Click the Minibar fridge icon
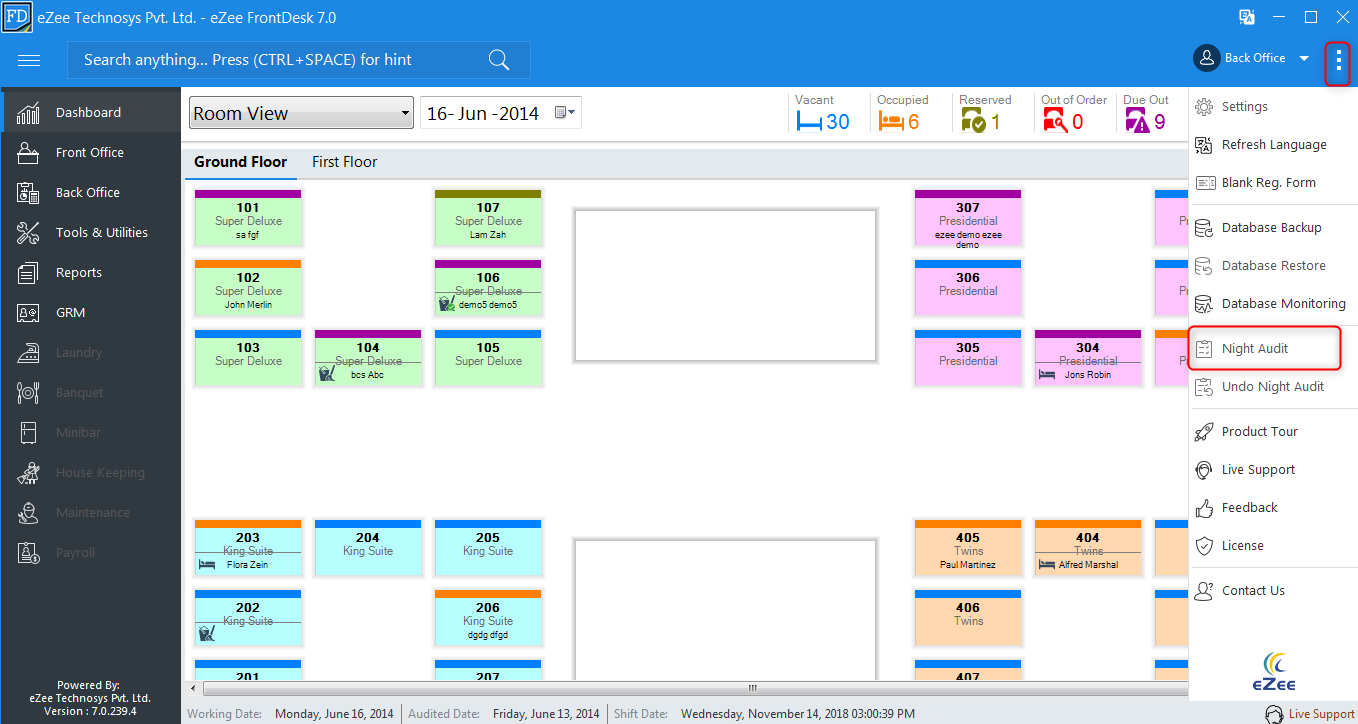The image size is (1358, 724). click(x=28, y=432)
